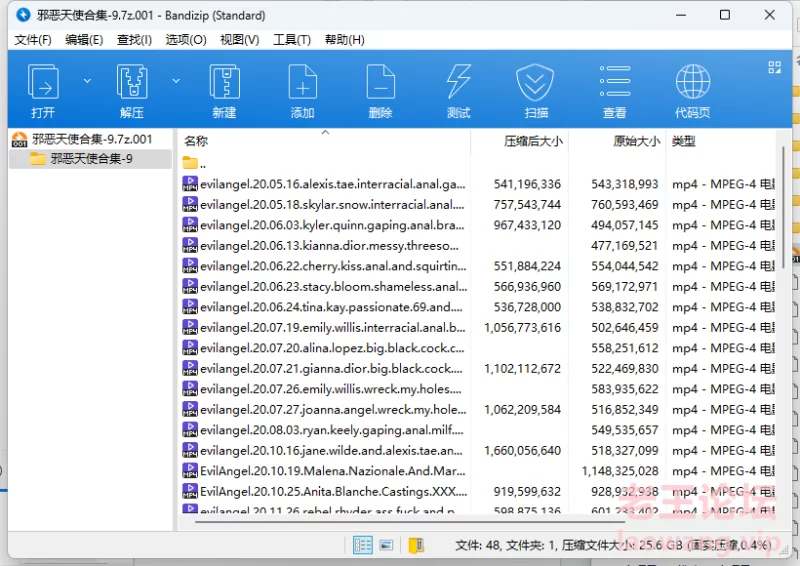The image size is (800, 566).
Task: Select file ryan.keely.gaping row
Action: pyautogui.click(x=478, y=430)
